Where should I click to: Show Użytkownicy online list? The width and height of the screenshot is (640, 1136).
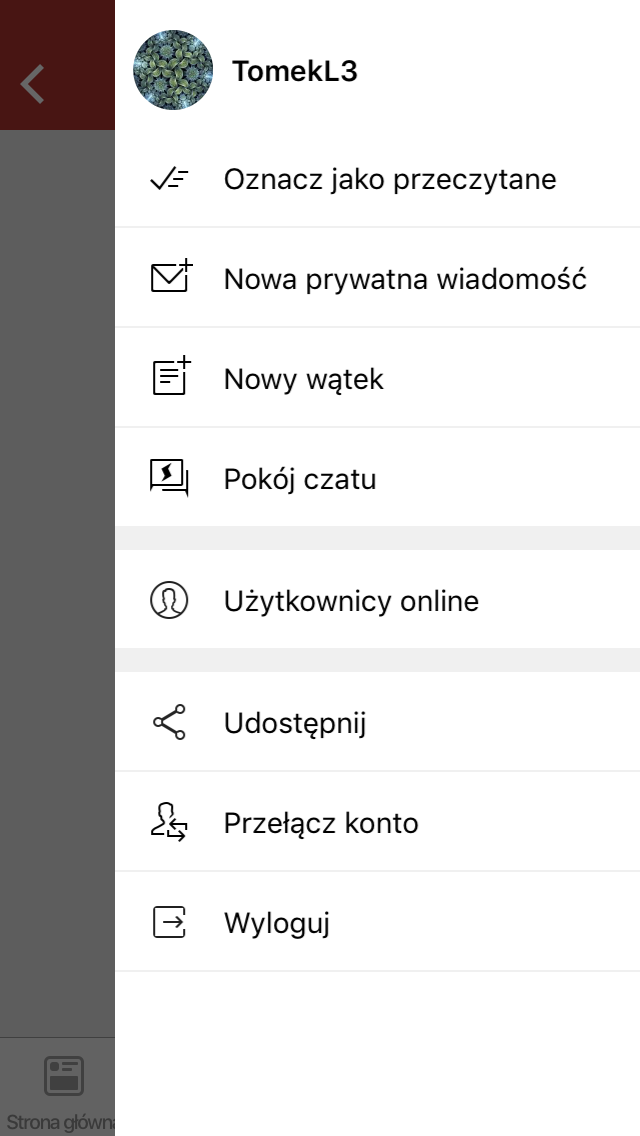tap(352, 601)
